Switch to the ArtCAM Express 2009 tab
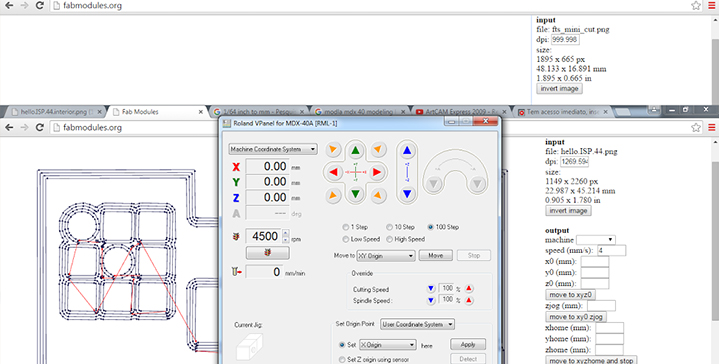This screenshot has height=364, width=719. click(x=462, y=112)
